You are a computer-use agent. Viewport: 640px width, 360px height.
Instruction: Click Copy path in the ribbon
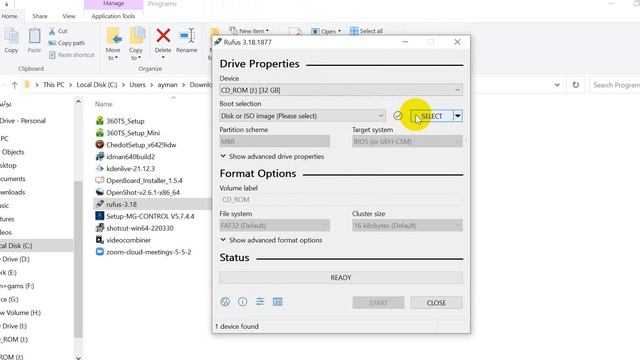(x=67, y=43)
